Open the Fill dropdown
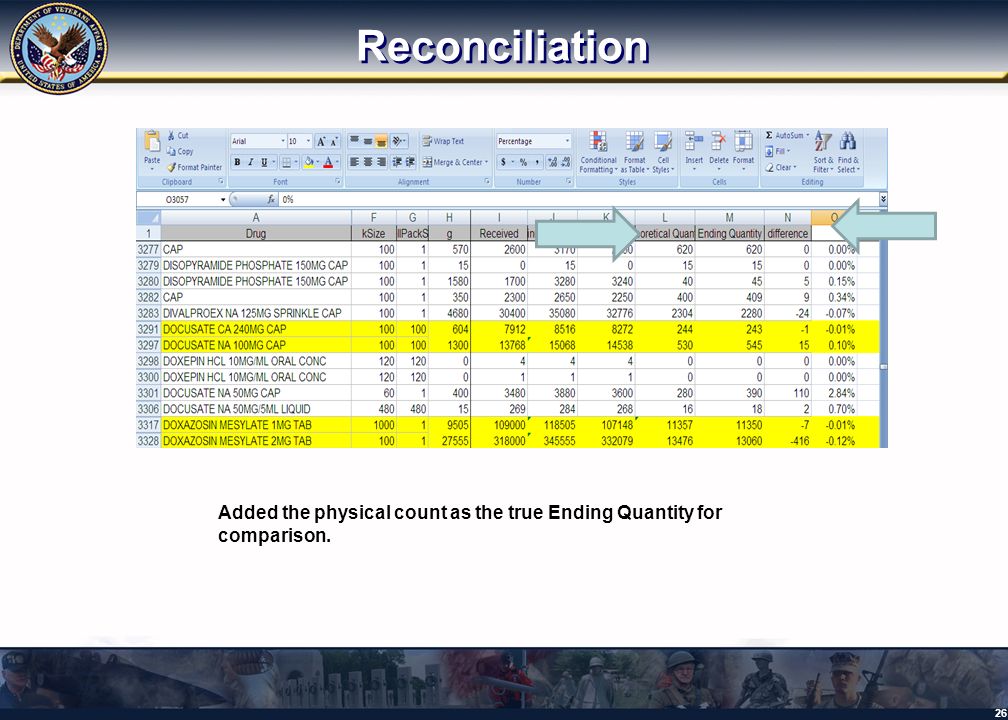 pos(777,152)
